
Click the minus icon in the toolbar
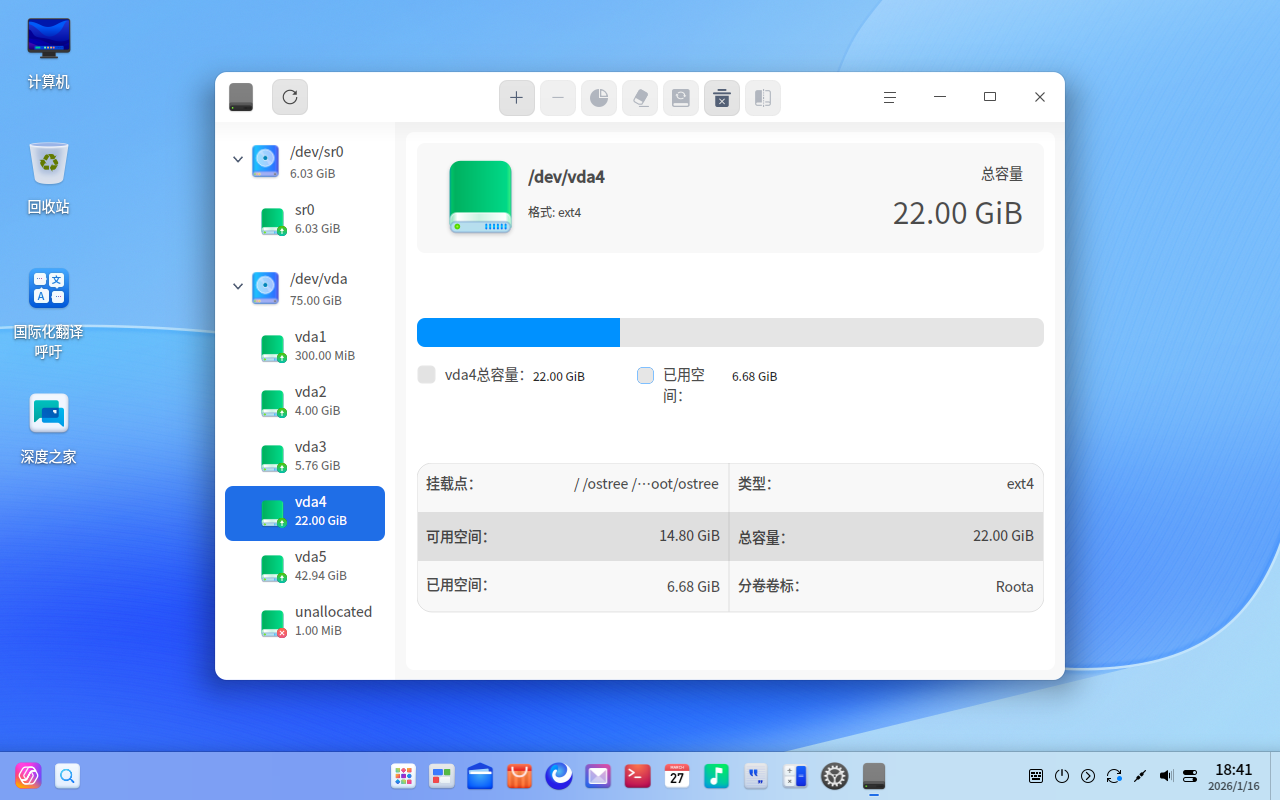558,98
